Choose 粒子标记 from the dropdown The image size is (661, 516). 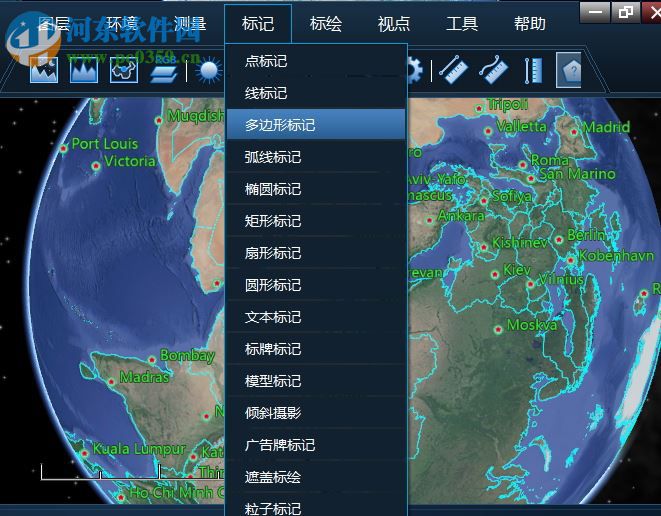(x=316, y=507)
